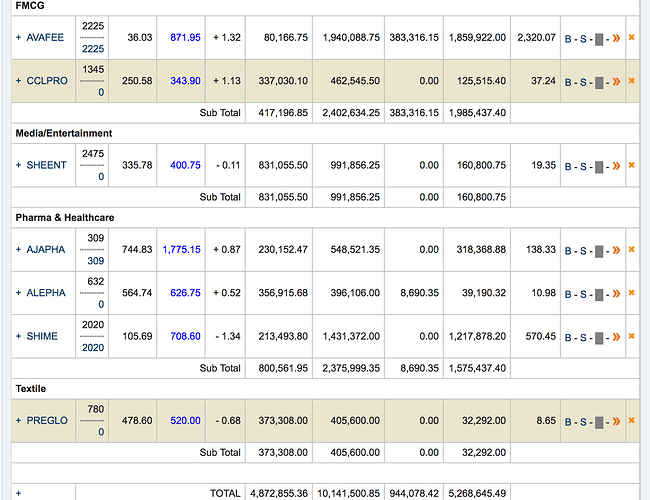Expand the SHEENT row with its plus sign
This screenshot has width=650, height=500.
pos(18,165)
